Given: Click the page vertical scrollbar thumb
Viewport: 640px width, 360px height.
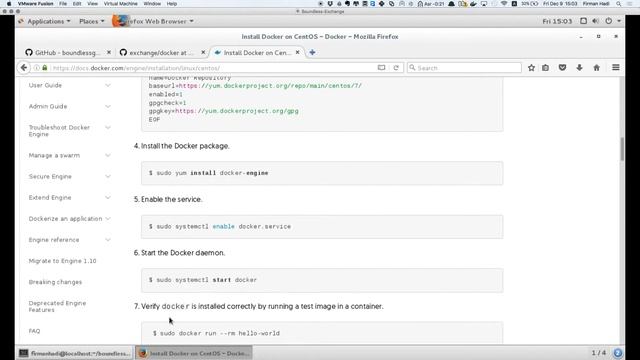Looking at the screenshot, I should click(x=622, y=149).
